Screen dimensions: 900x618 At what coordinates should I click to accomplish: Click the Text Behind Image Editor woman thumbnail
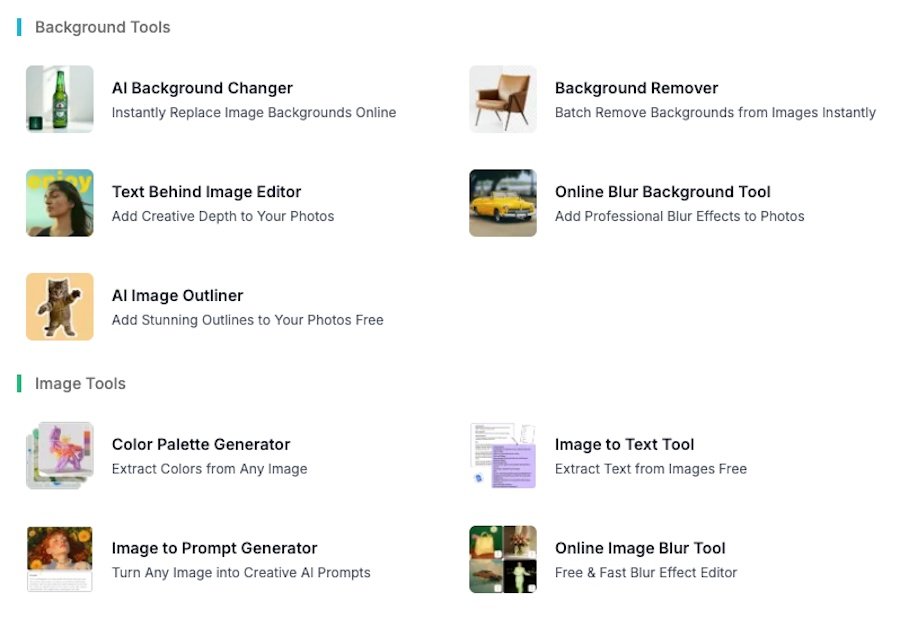pos(59,203)
